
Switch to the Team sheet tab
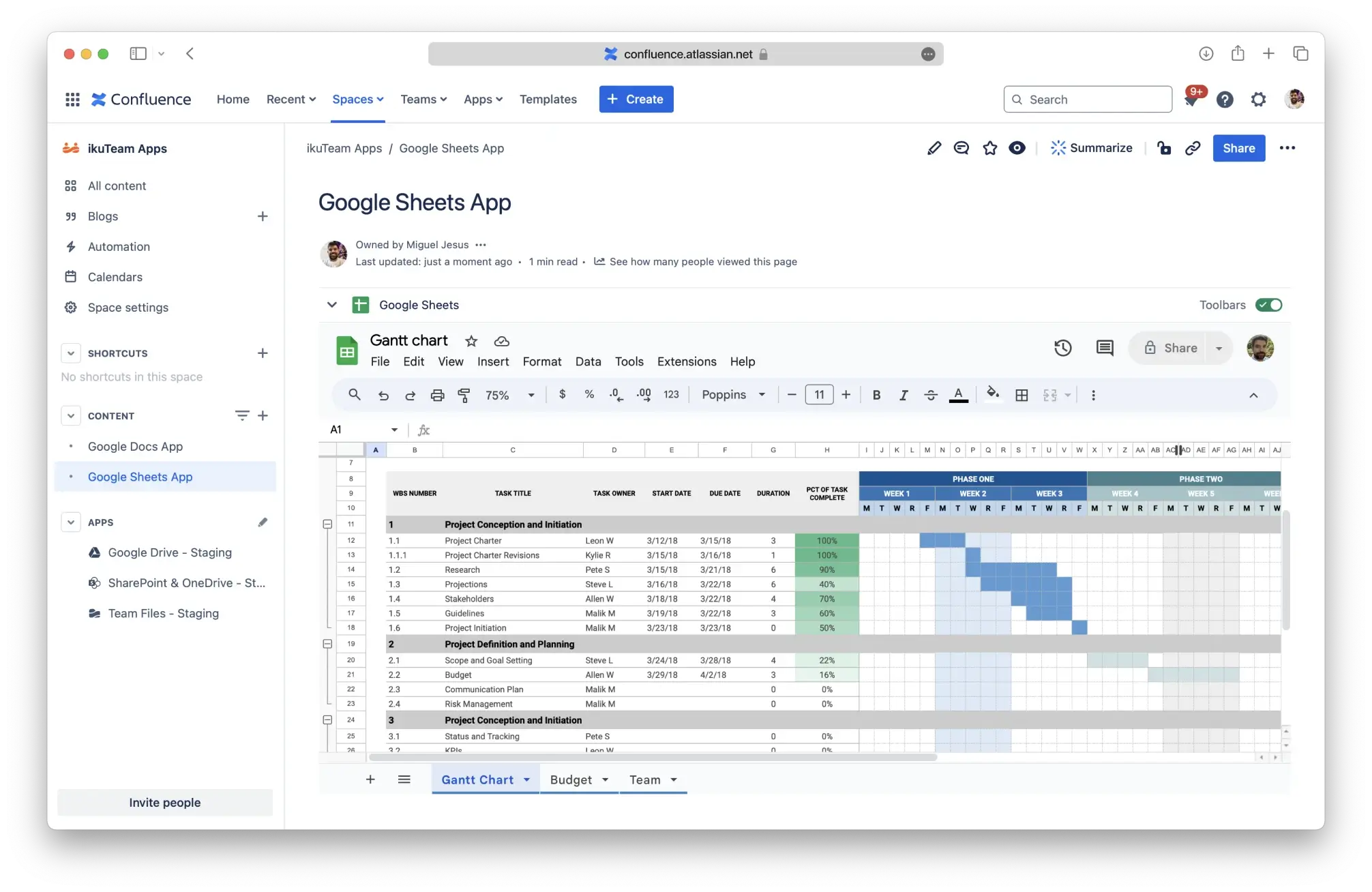pos(653,779)
